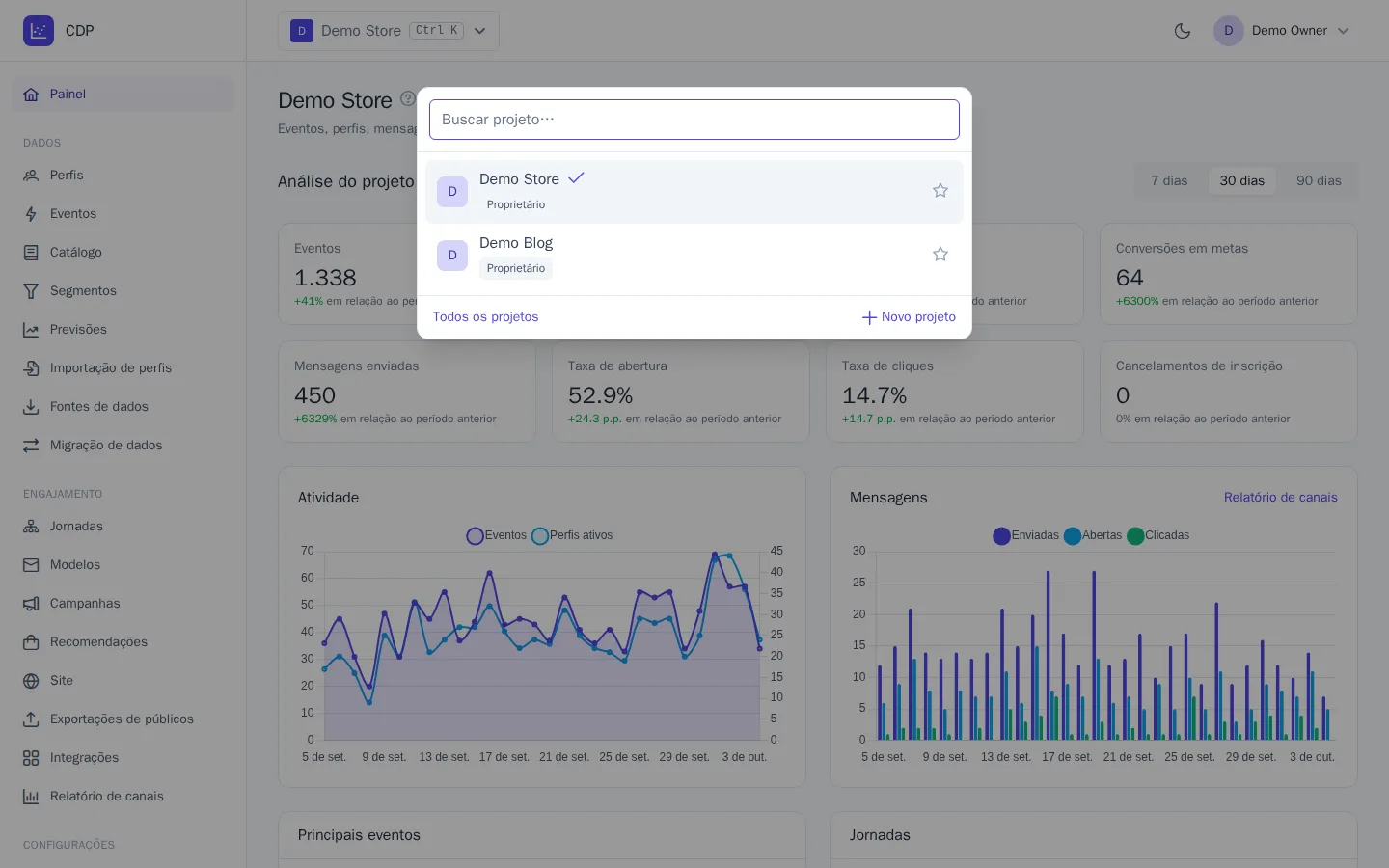Mark Demo Store as favorite with star
The width and height of the screenshot is (1389, 868).
pyautogui.click(x=940, y=191)
